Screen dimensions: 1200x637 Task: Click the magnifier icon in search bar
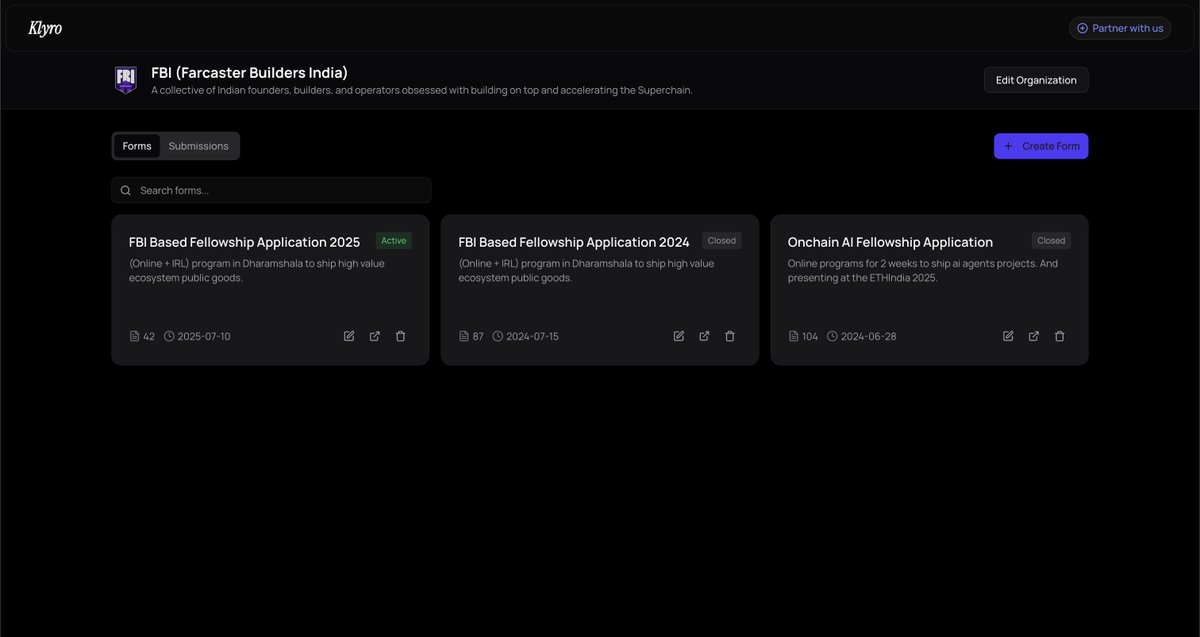[126, 190]
